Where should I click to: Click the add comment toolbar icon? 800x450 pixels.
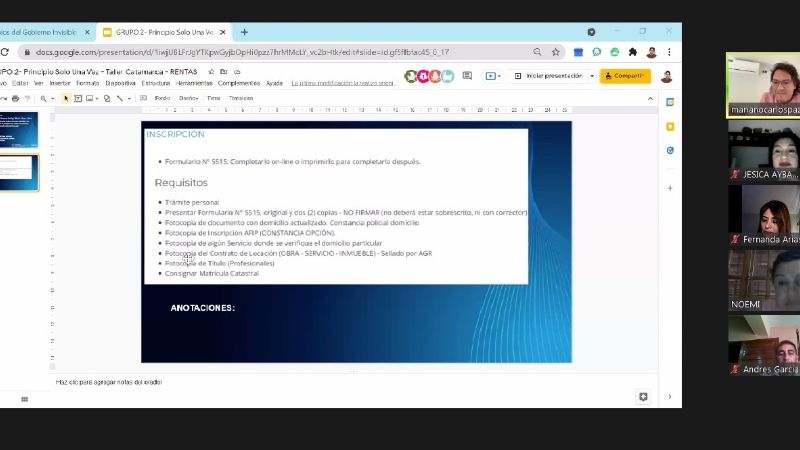coord(143,98)
